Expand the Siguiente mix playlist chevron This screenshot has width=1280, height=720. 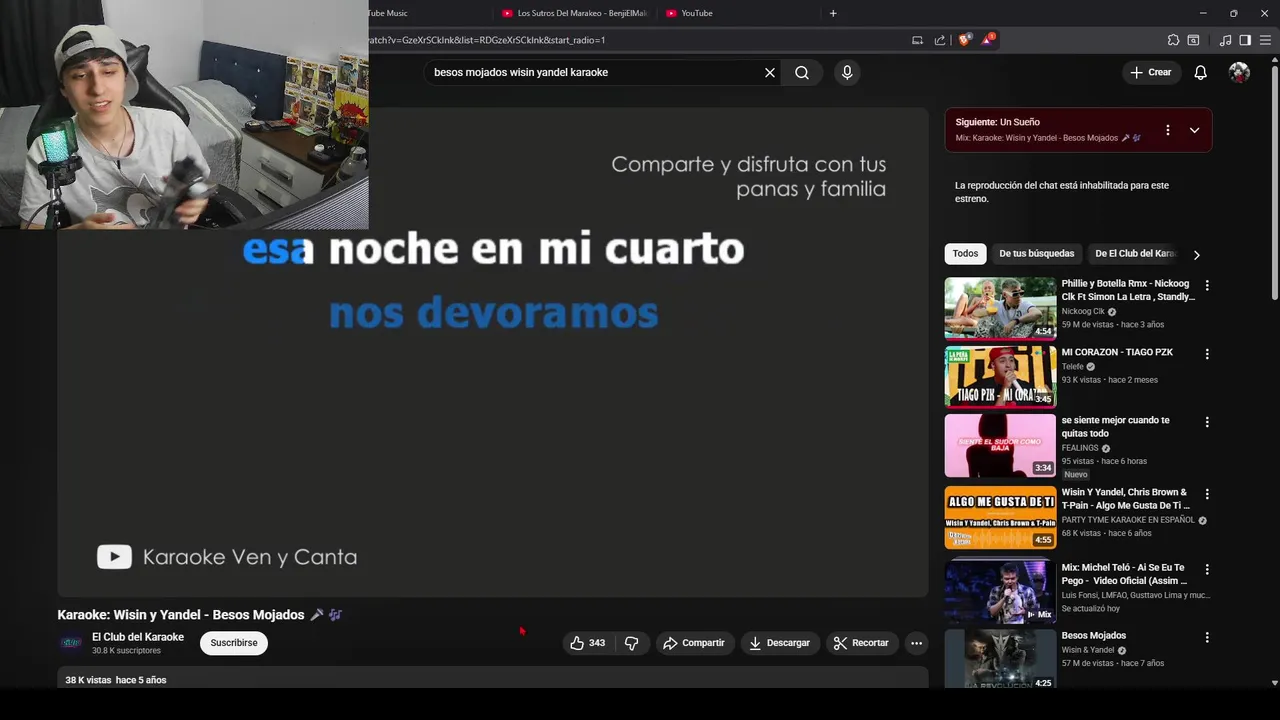1194,130
